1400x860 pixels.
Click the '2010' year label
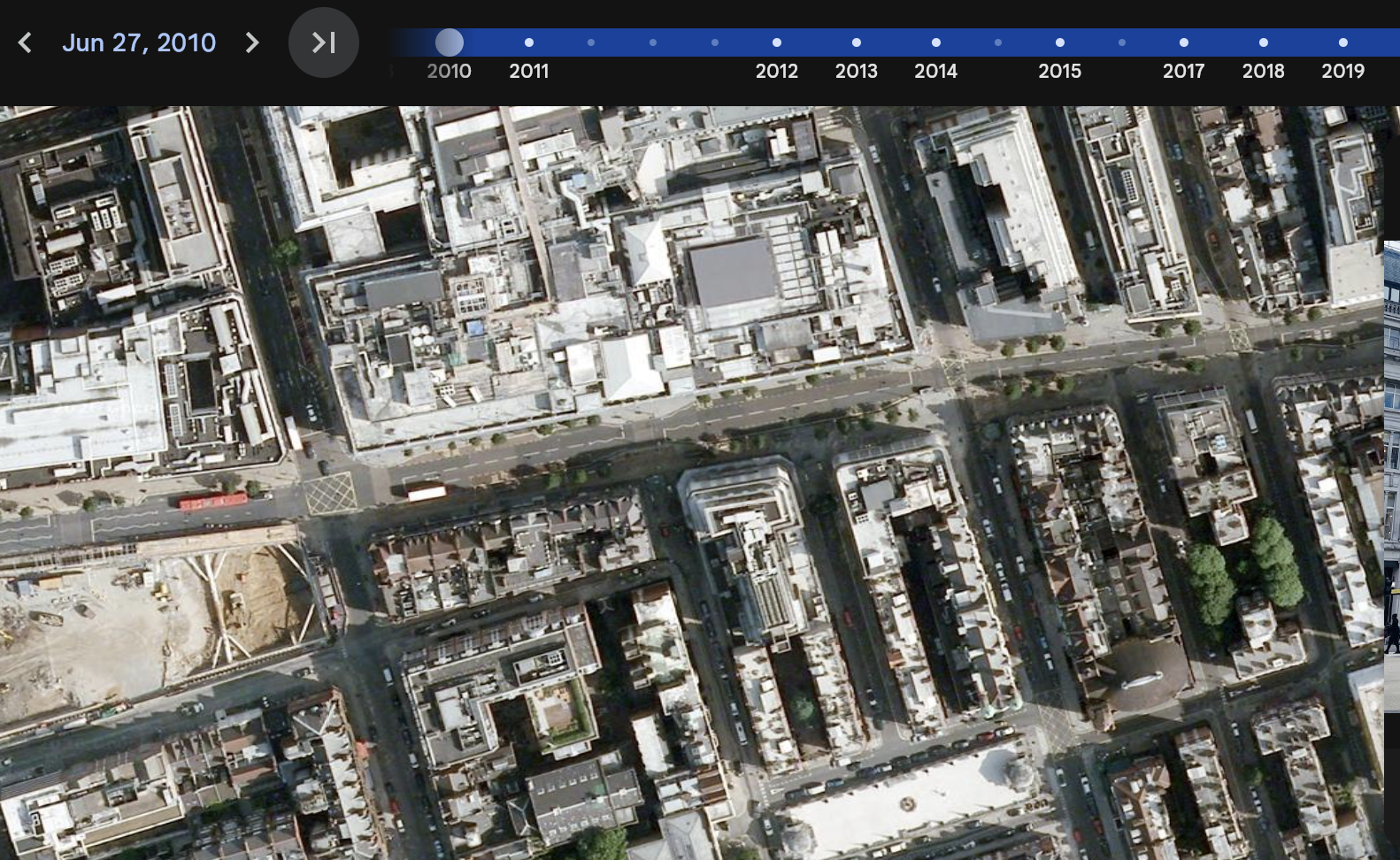coord(450,71)
